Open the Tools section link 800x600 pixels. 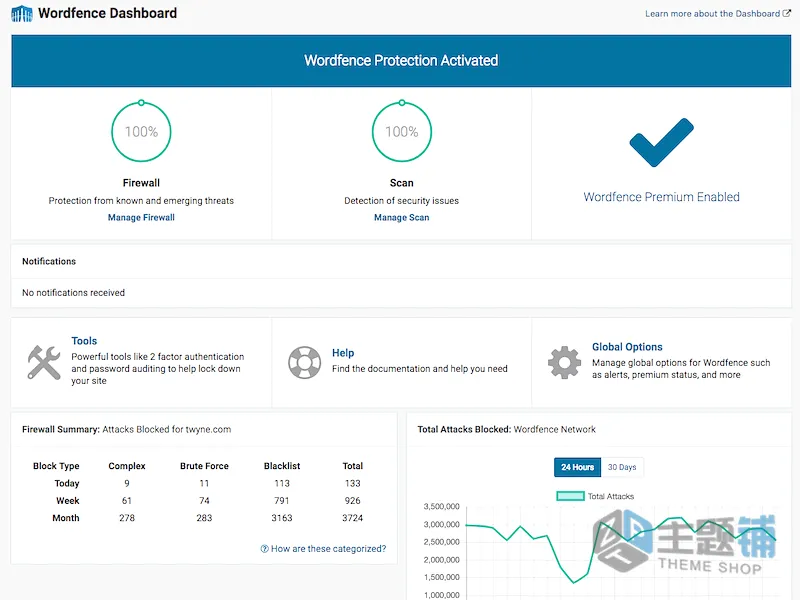click(84, 341)
